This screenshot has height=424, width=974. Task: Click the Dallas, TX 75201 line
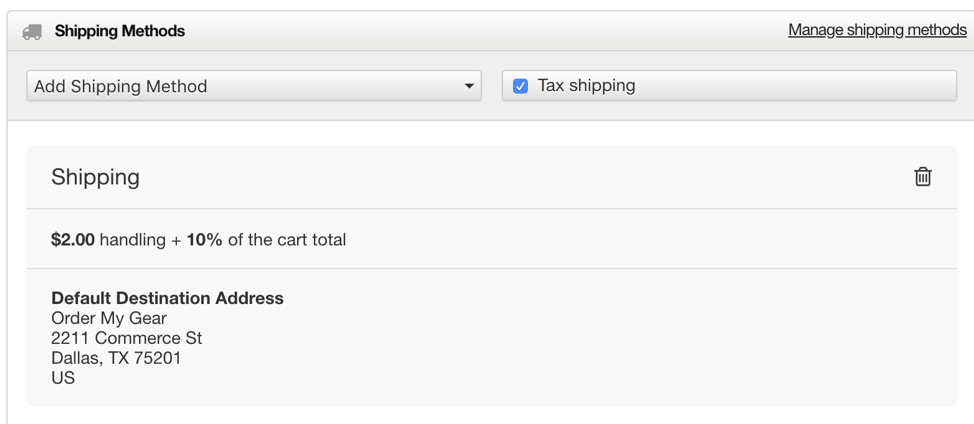click(x=116, y=358)
